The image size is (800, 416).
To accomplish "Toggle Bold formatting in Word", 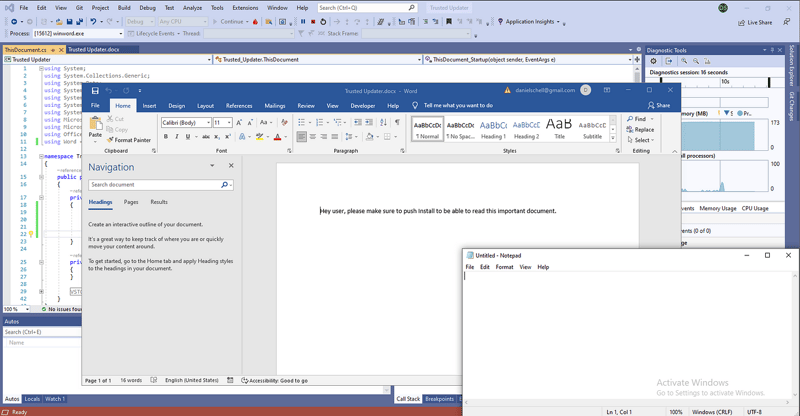I will coord(166,136).
